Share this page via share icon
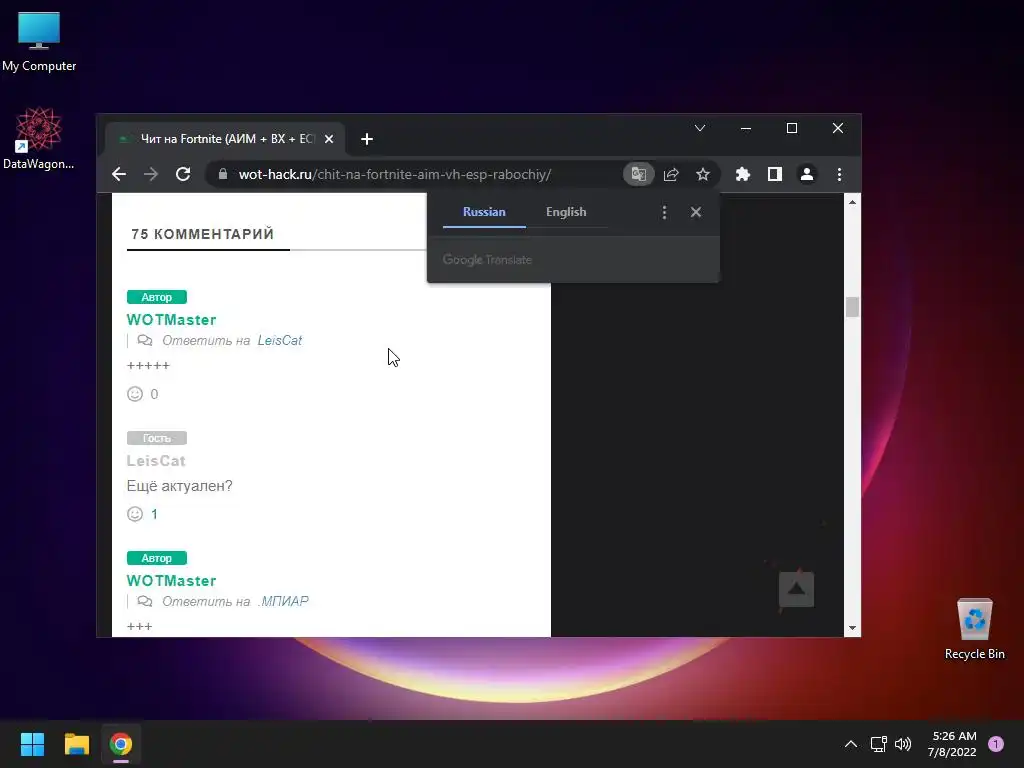This screenshot has width=1024, height=768. [x=671, y=174]
